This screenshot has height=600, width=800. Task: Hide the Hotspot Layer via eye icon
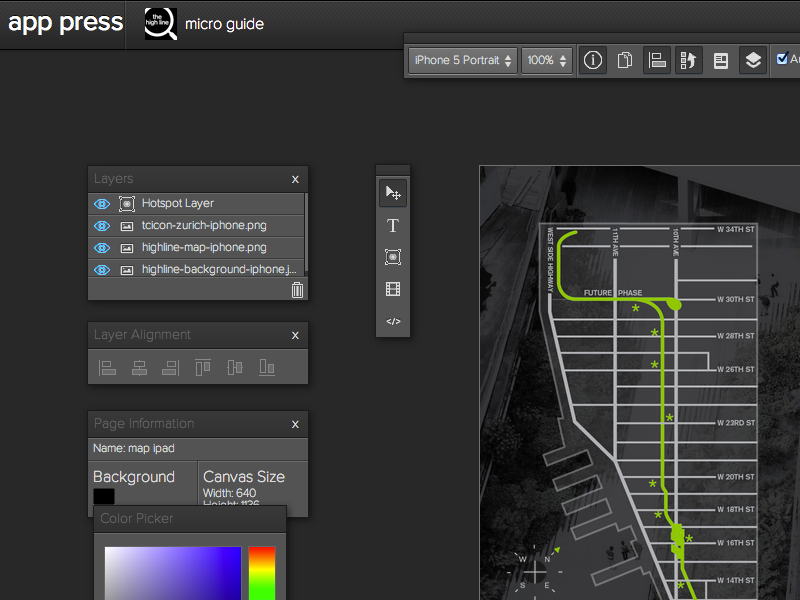[x=101, y=203]
